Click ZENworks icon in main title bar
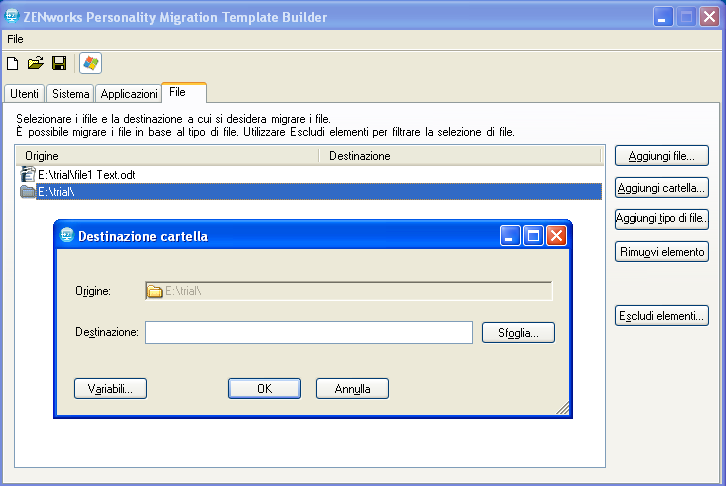Screen dimensions: 726x486 12,17
